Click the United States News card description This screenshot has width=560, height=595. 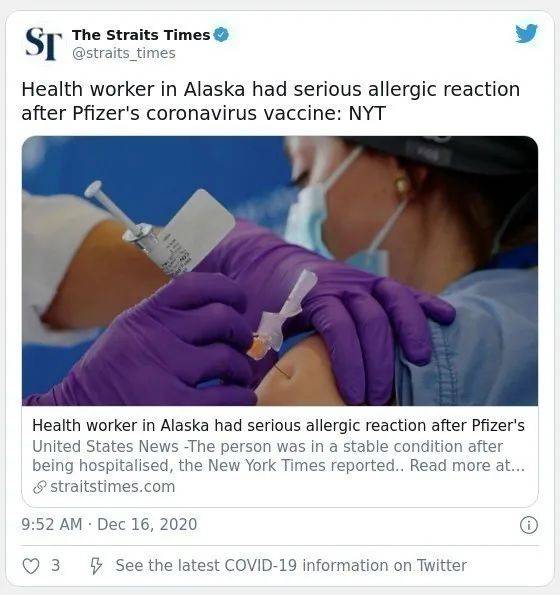[278, 456]
